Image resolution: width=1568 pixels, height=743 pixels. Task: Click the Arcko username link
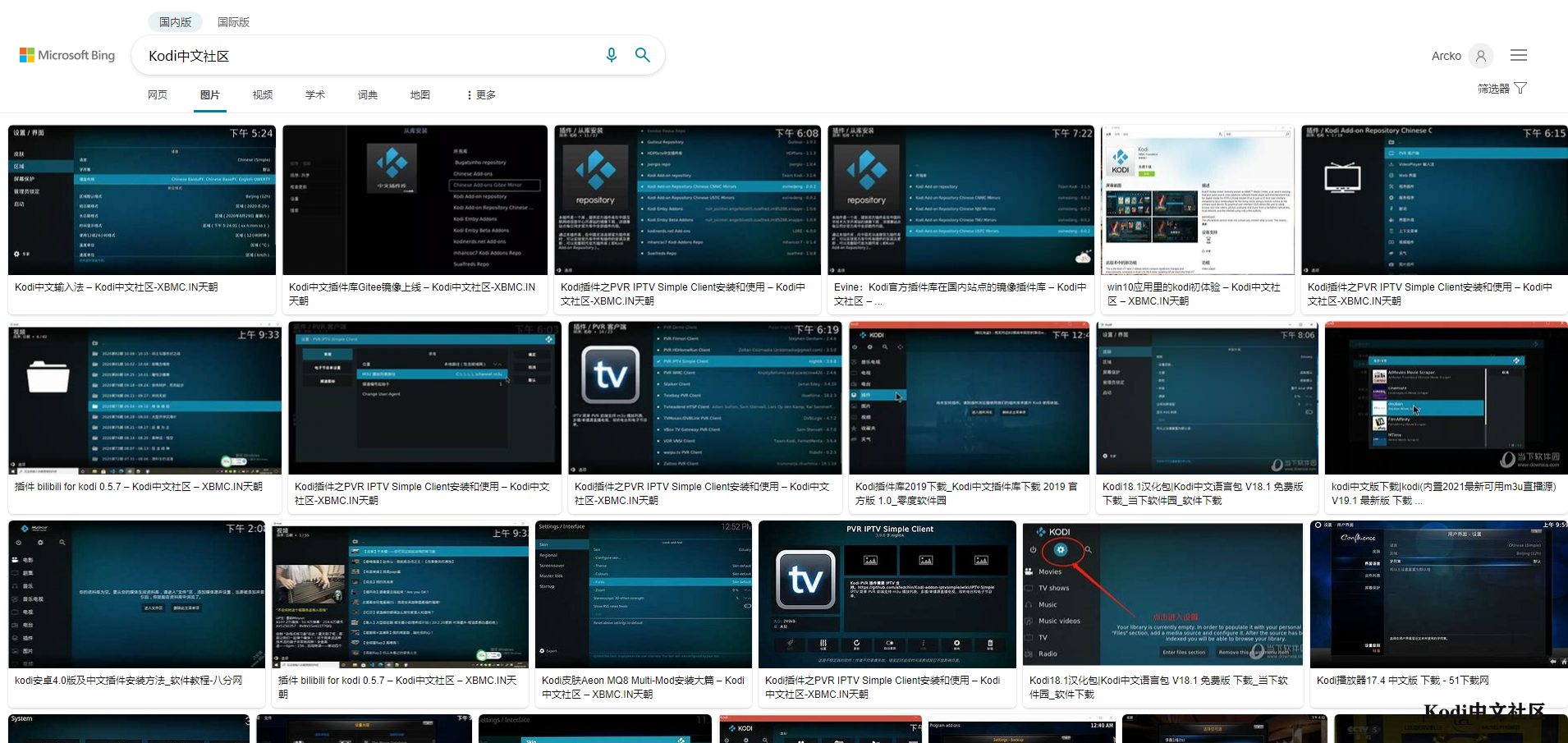tap(1446, 56)
